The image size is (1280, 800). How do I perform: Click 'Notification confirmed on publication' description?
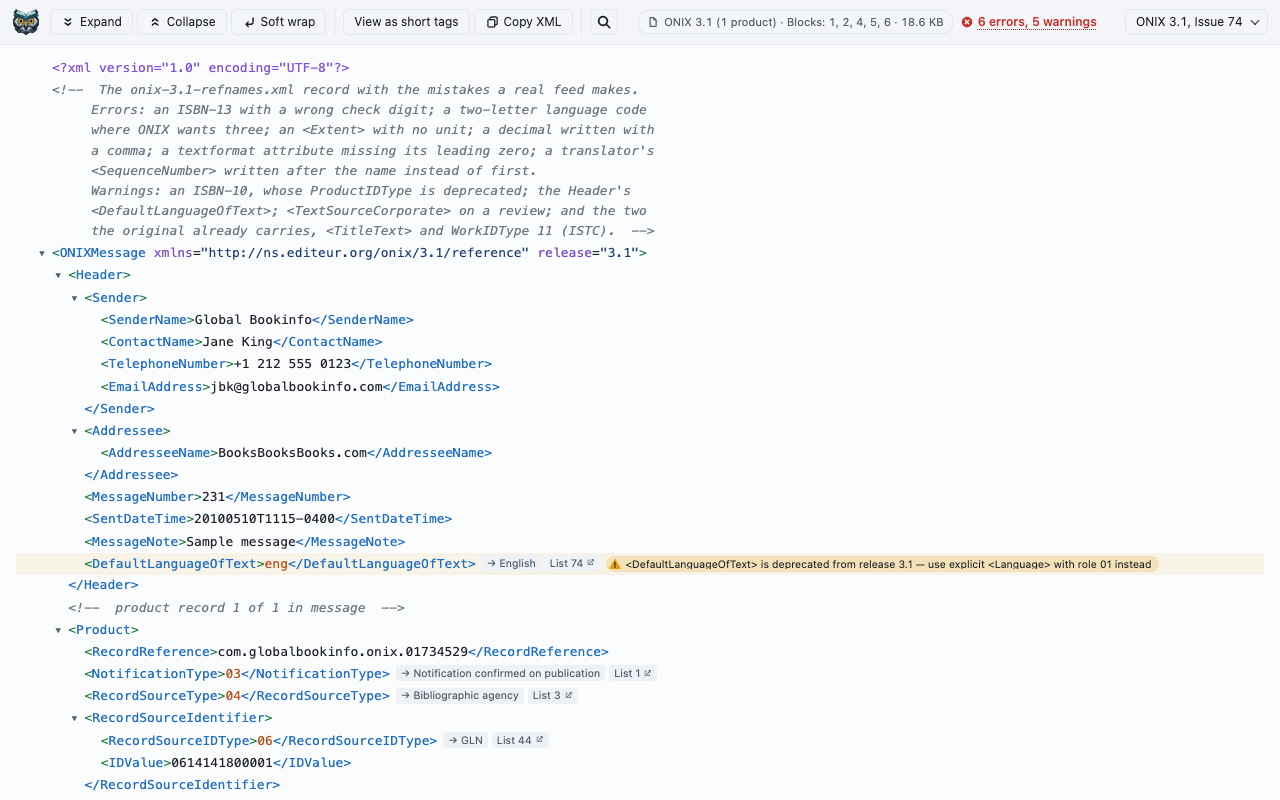(501, 674)
